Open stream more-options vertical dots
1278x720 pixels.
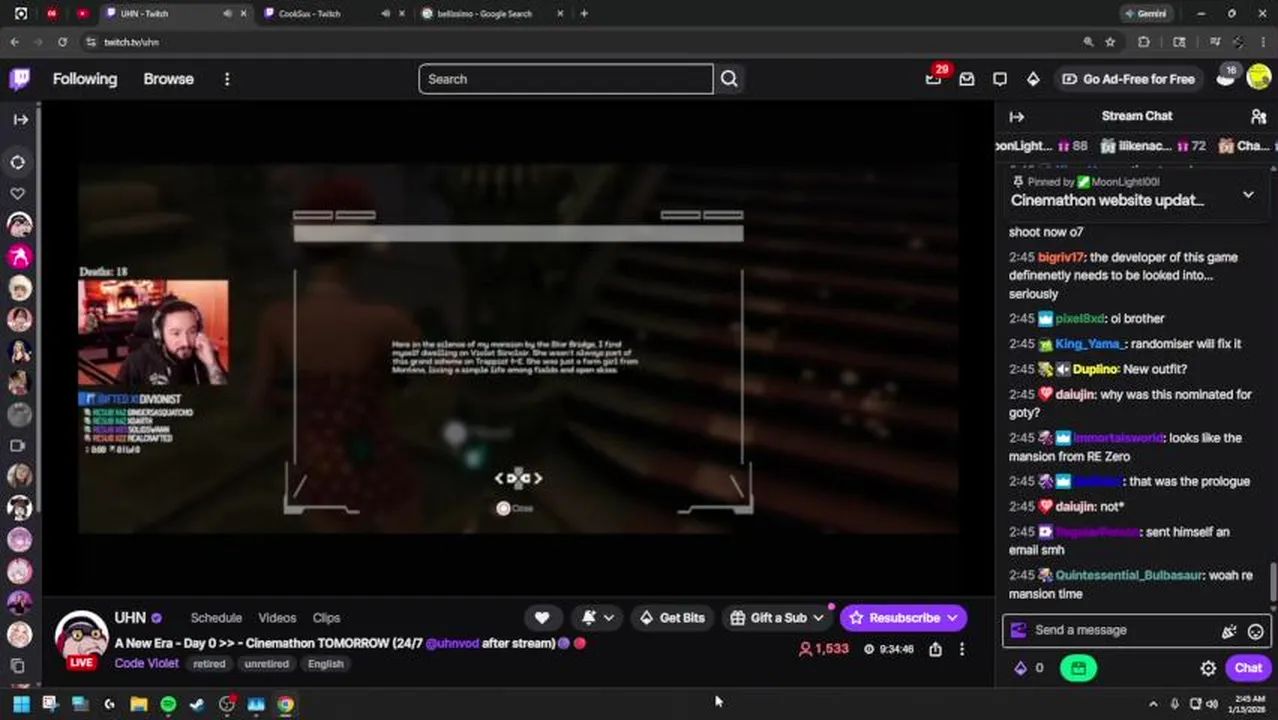[x=962, y=649]
